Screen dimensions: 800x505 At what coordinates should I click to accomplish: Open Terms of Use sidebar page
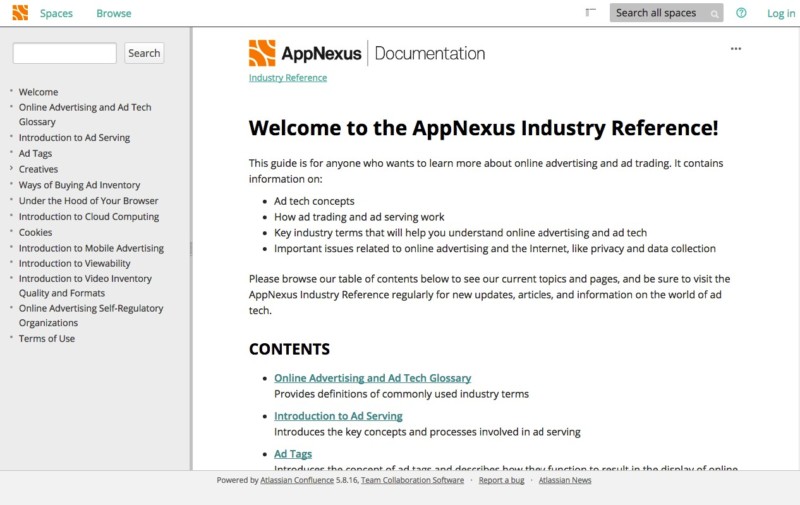pyautogui.click(x=47, y=338)
